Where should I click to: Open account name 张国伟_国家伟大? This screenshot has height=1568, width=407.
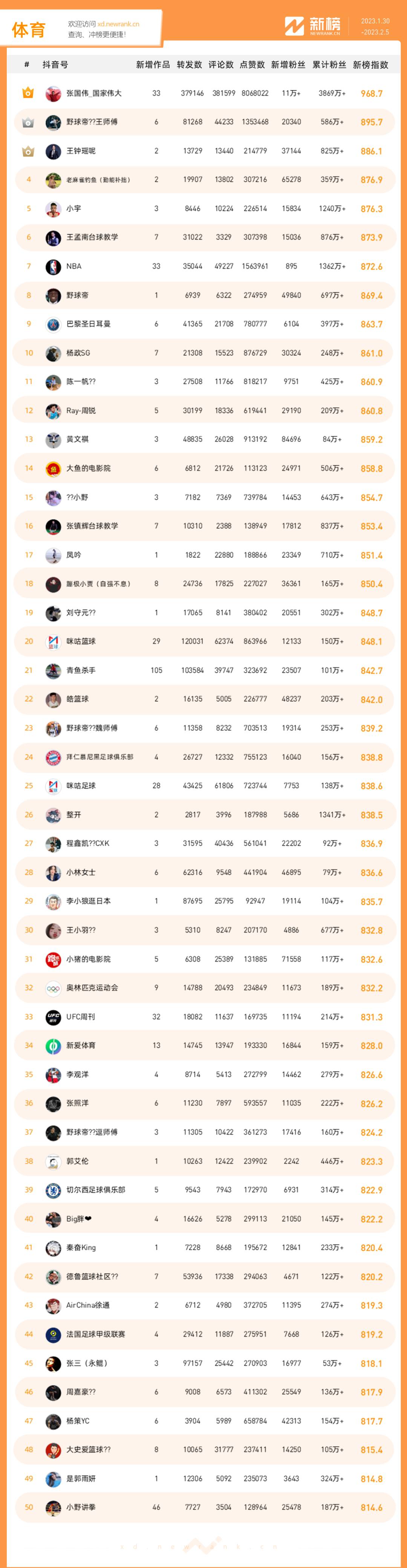point(94,93)
